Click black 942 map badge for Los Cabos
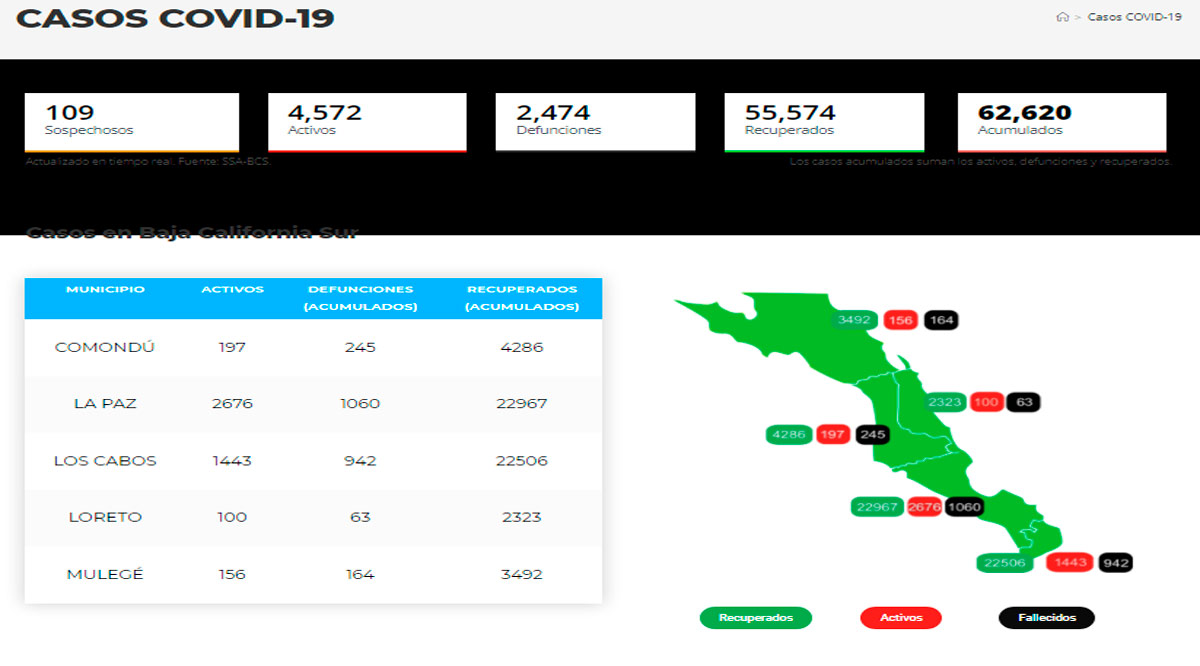Screen dimensions: 1200x666 (1115, 563)
